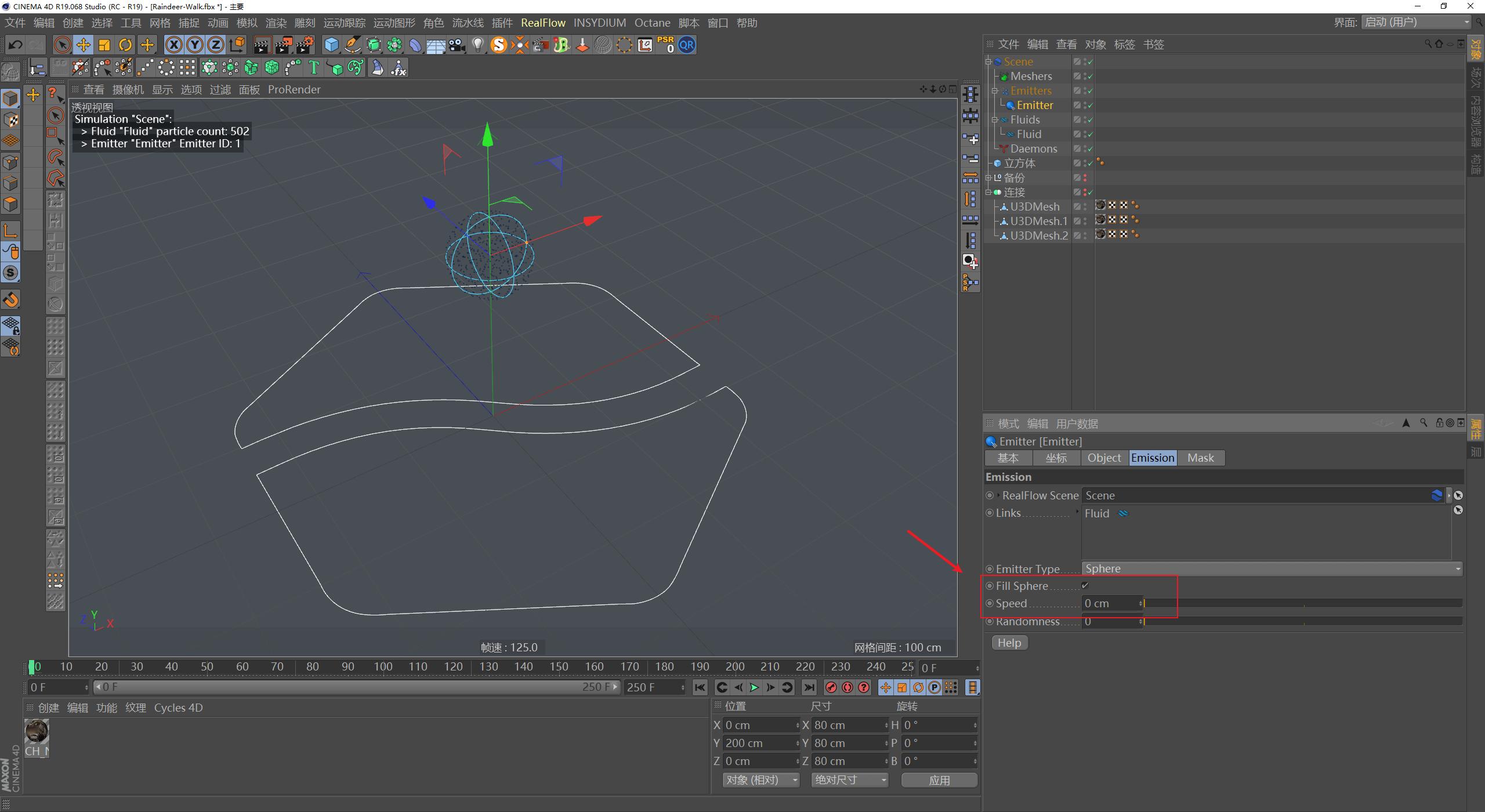The height and width of the screenshot is (812, 1485).
Task: Uncheck the Fill Sphere checkbox
Action: pos(1085,586)
